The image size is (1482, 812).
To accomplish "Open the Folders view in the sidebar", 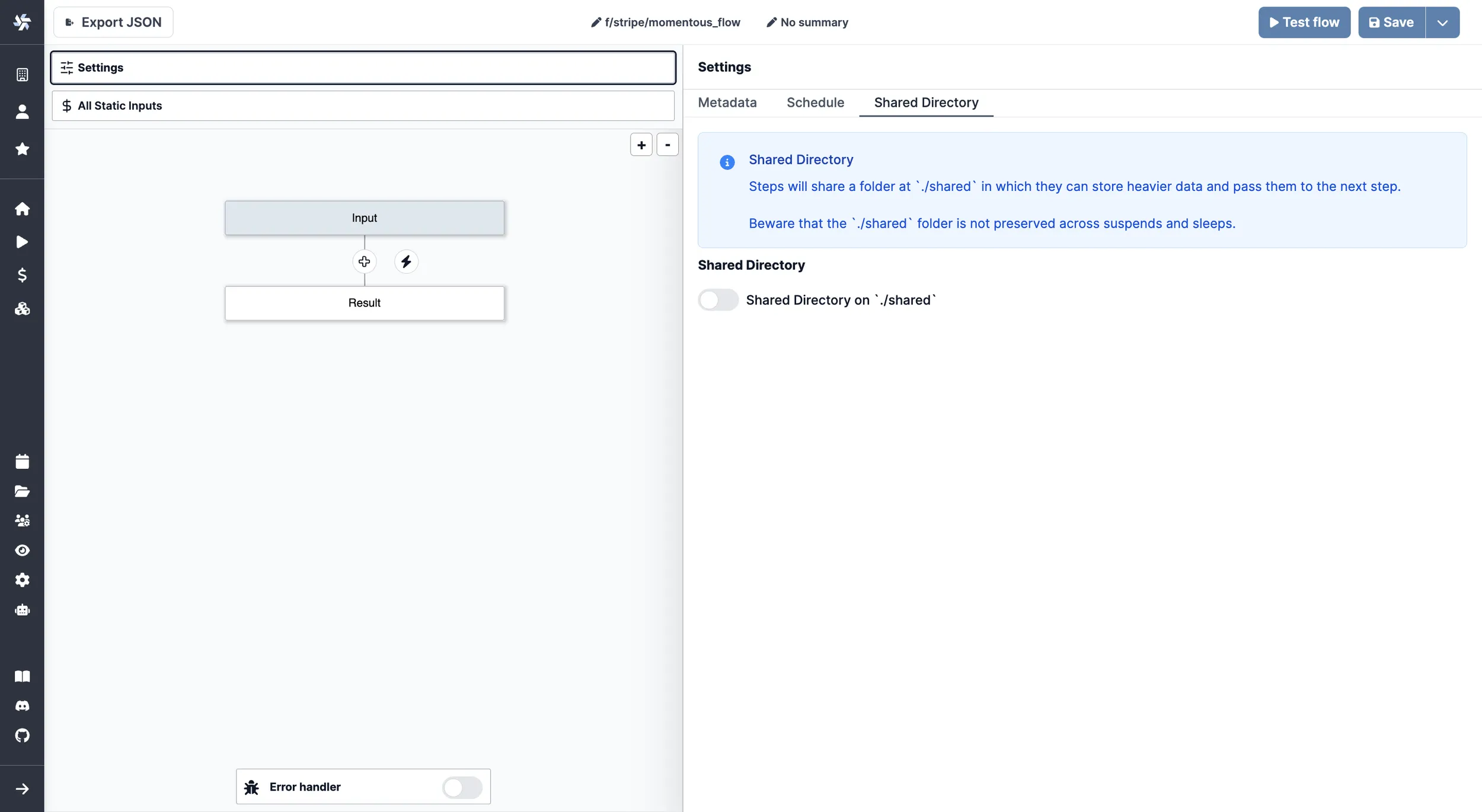I will coord(22,491).
